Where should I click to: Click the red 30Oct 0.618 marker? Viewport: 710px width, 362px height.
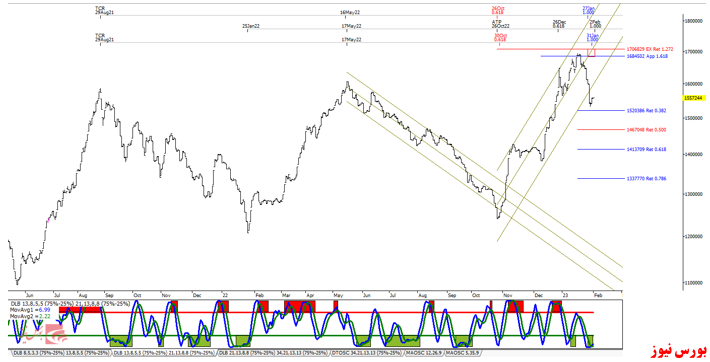pos(500,37)
